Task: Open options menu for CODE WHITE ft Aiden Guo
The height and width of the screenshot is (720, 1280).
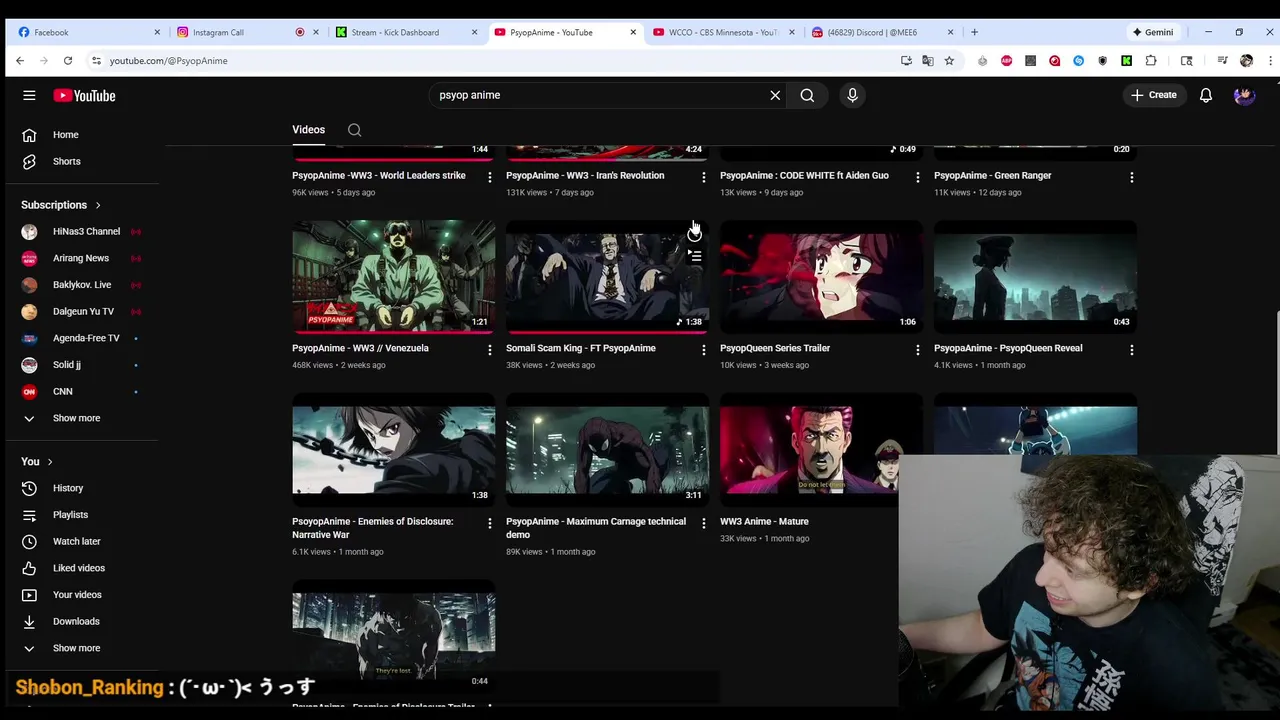Action: [x=917, y=177]
